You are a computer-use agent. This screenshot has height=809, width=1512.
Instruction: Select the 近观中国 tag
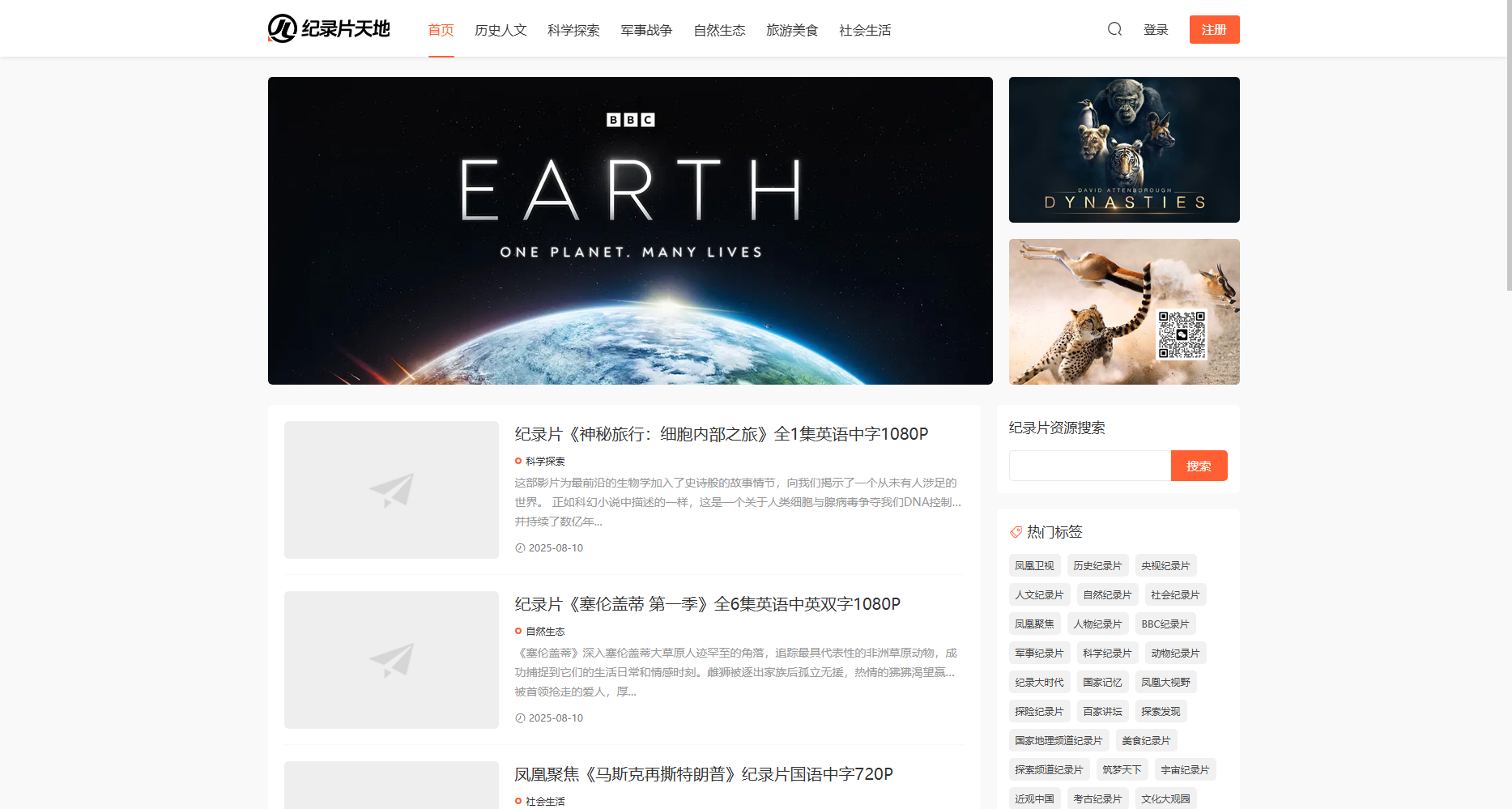(x=1034, y=799)
